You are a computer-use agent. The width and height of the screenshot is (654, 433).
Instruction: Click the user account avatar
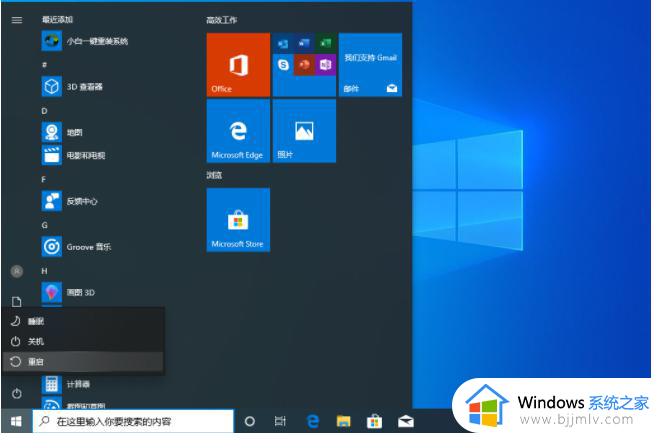coord(17,272)
